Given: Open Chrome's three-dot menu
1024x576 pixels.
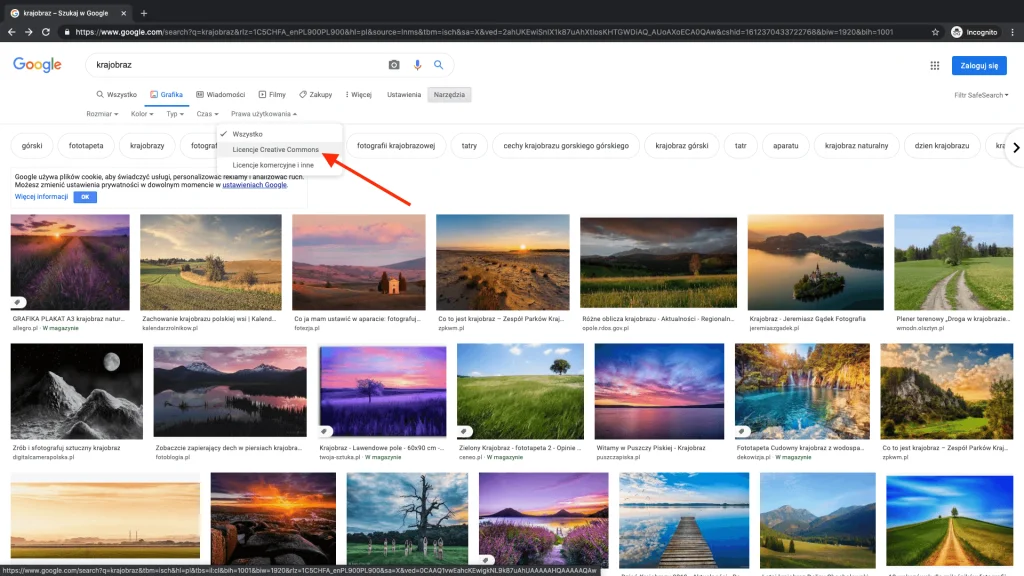Looking at the screenshot, I should click(x=1012, y=32).
